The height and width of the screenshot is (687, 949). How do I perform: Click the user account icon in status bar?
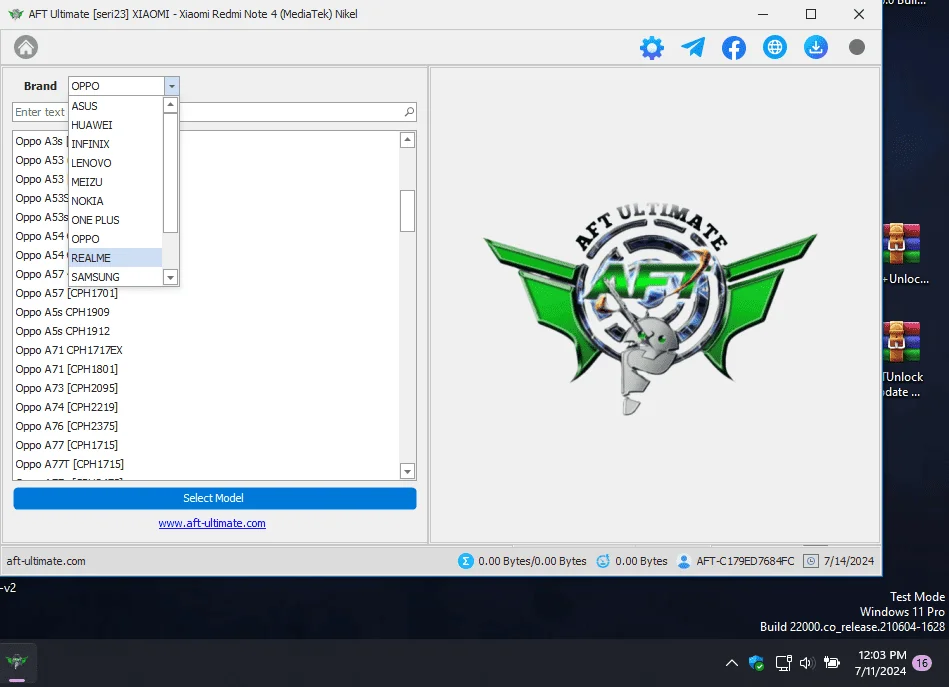pos(684,561)
